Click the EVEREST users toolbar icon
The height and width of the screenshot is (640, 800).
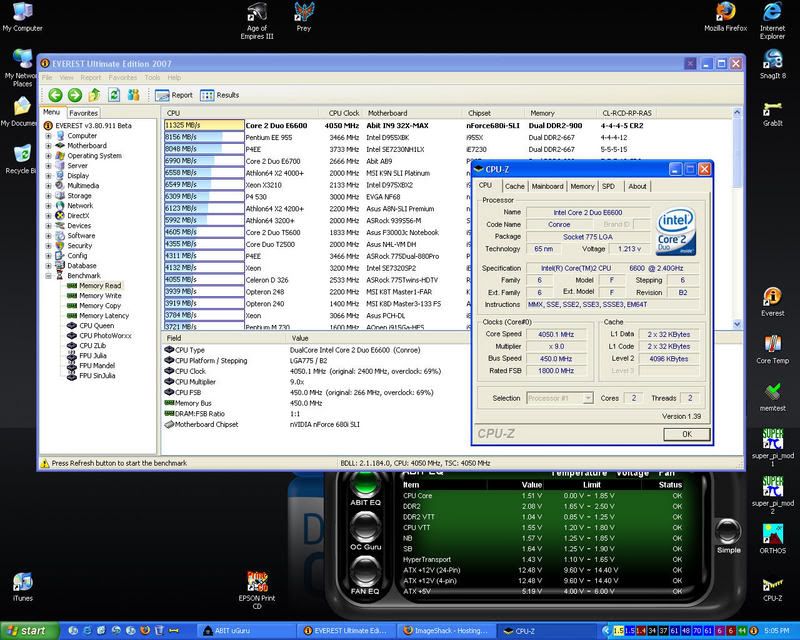click(x=134, y=95)
